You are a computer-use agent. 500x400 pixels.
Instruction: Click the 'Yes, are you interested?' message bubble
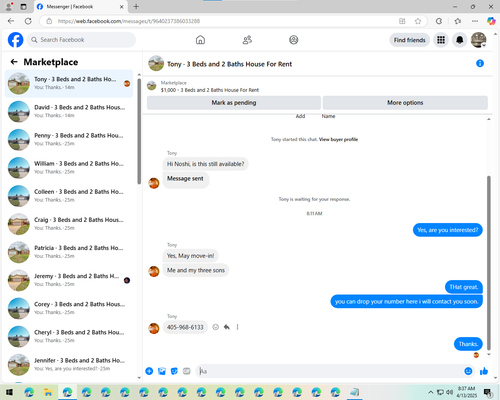(448, 230)
